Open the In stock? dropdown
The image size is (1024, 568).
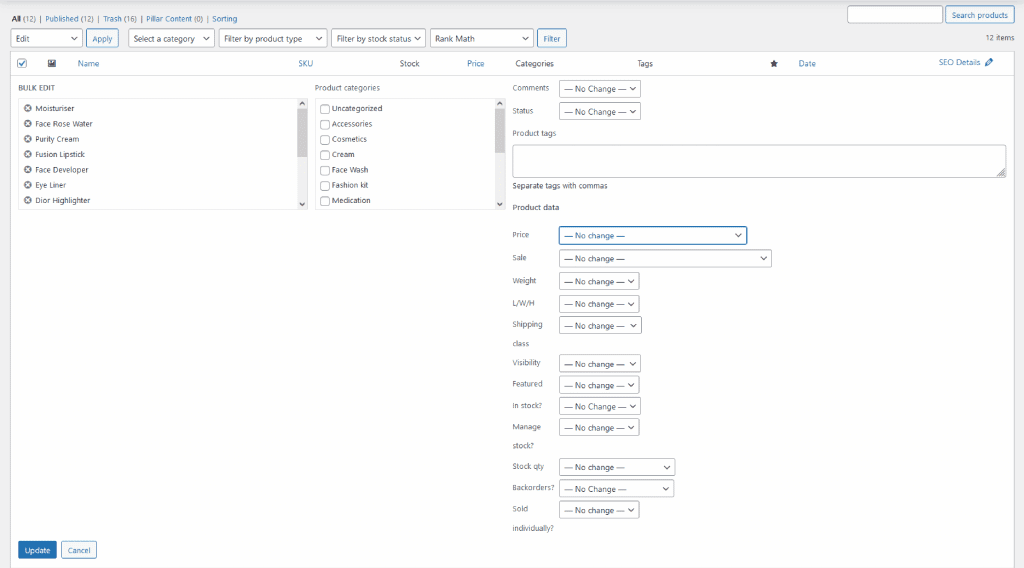[599, 406]
